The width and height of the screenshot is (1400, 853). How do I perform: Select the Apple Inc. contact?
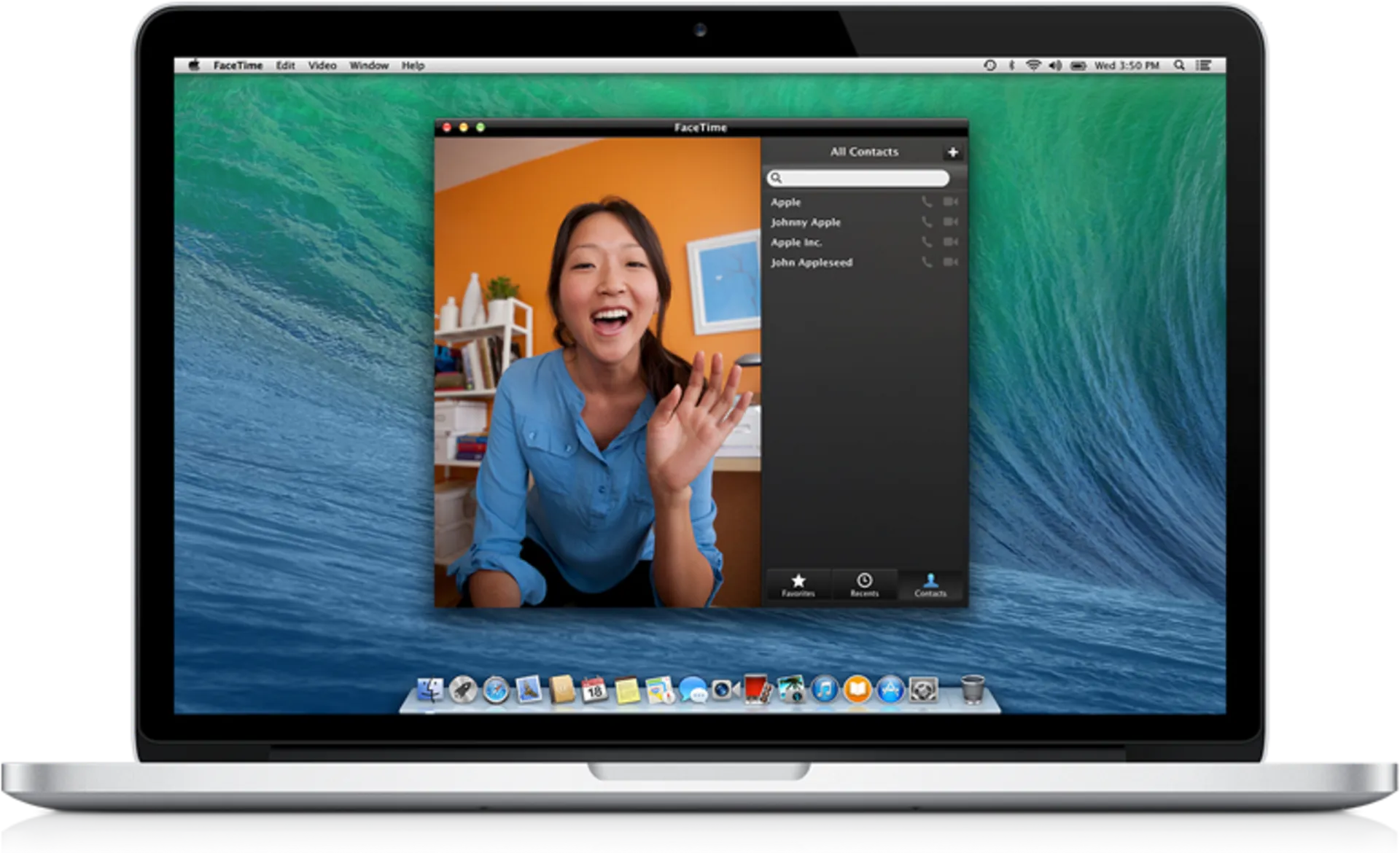[865, 242]
